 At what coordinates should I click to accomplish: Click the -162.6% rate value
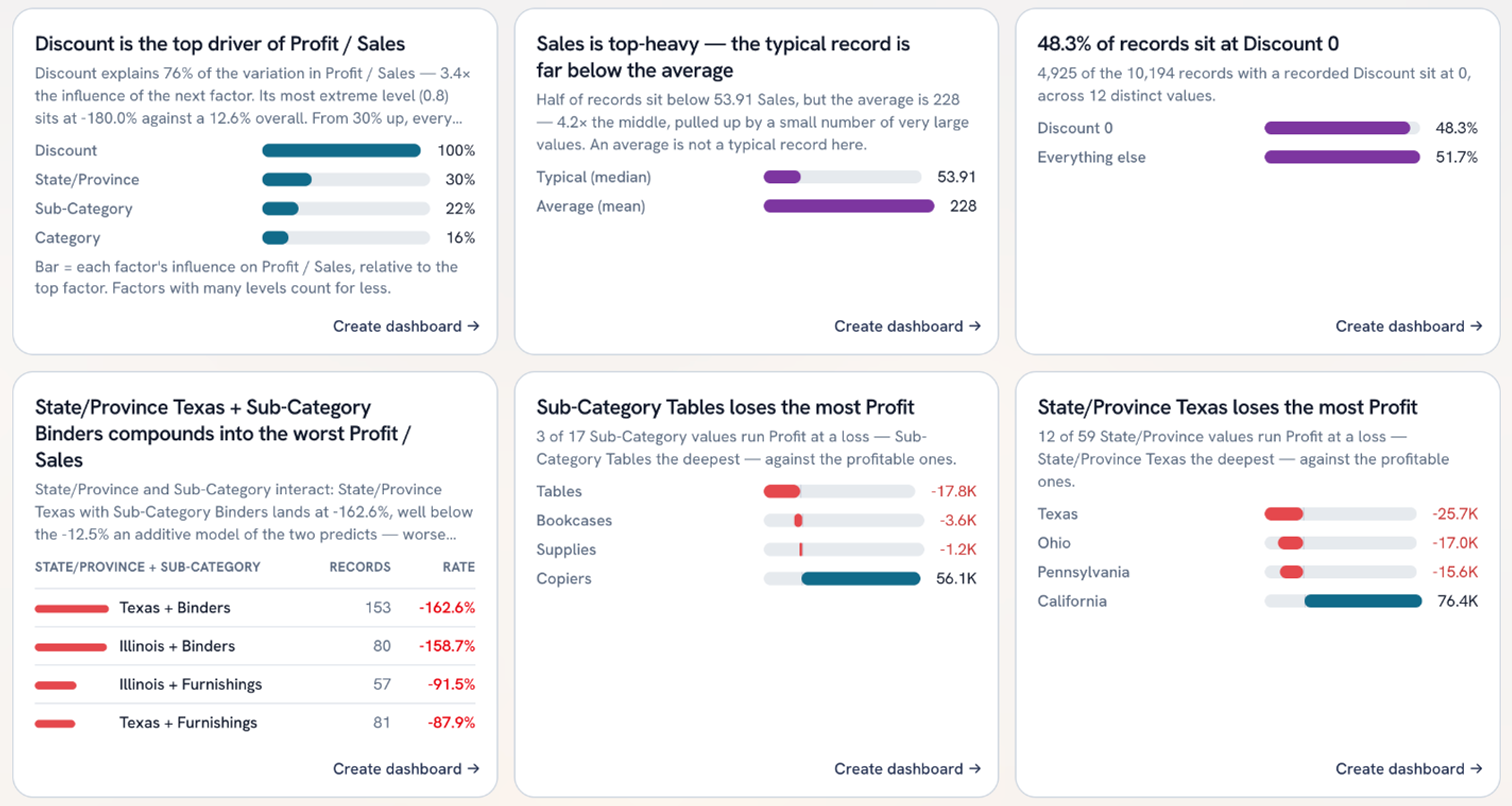coord(447,608)
